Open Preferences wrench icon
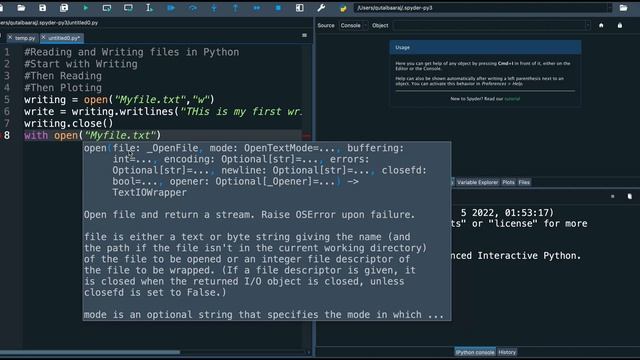This screenshot has height=360, width=640. 321,8
